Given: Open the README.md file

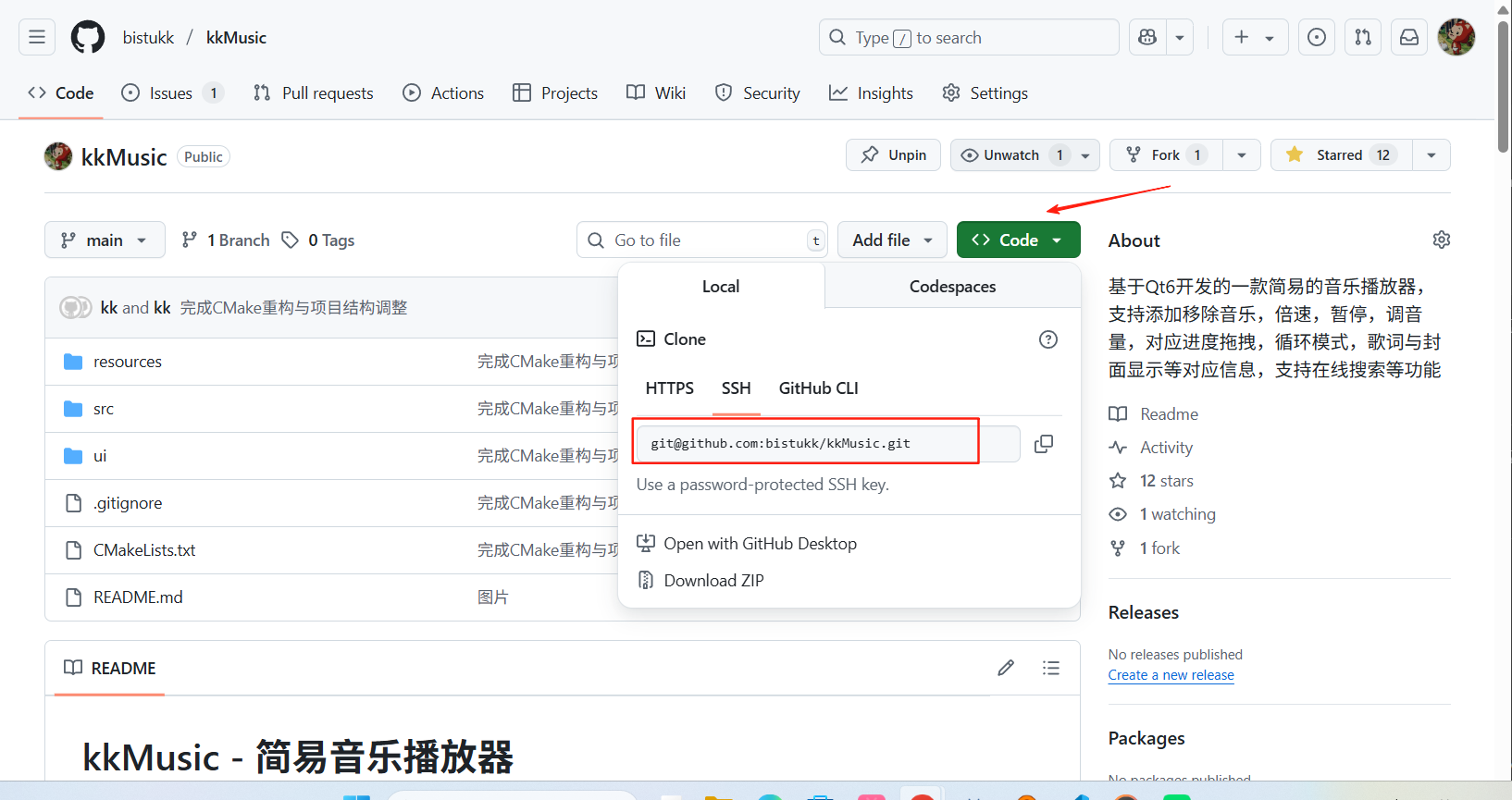Looking at the screenshot, I should pyautogui.click(x=138, y=597).
